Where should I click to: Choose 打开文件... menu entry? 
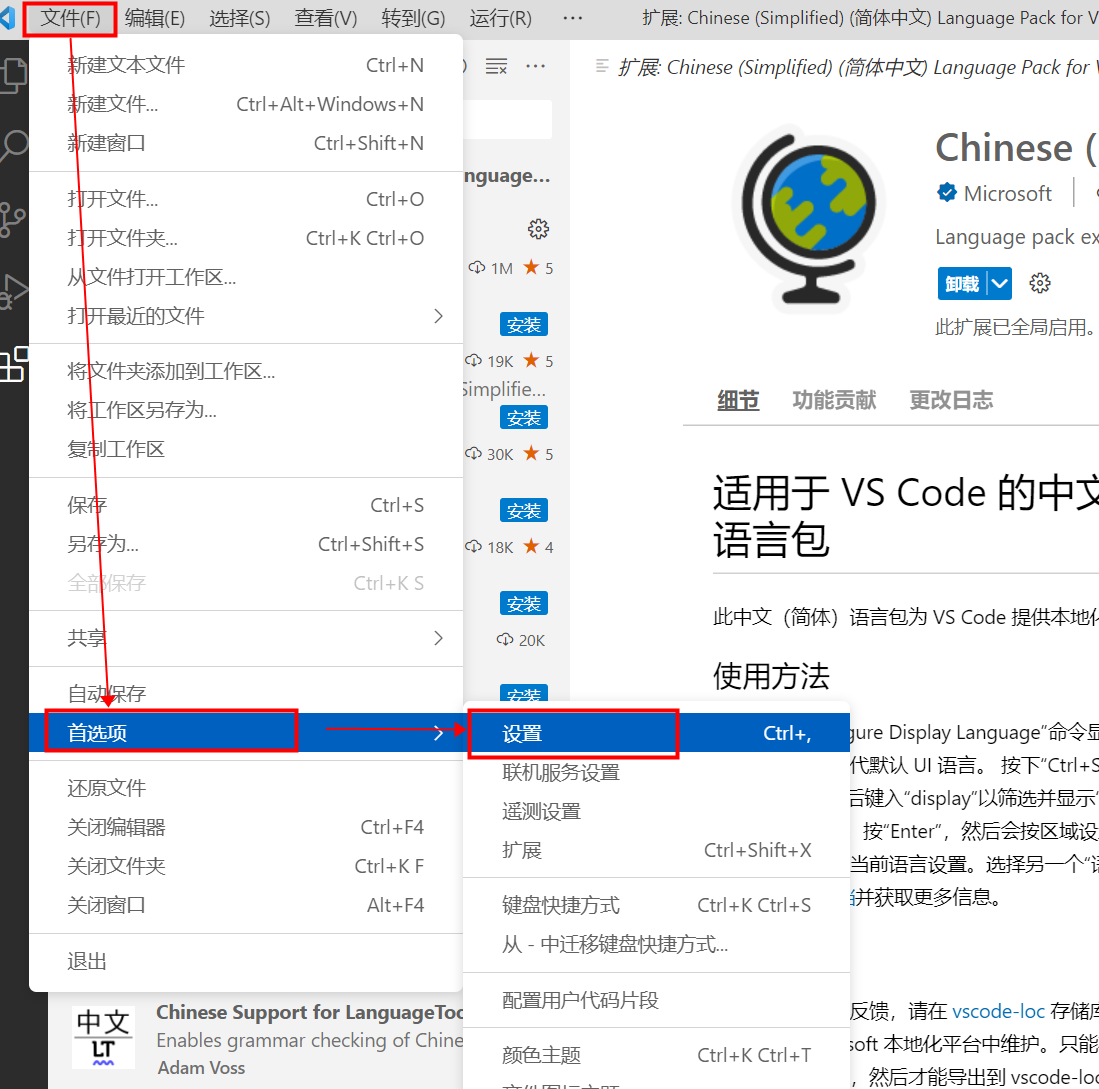[x=245, y=200]
